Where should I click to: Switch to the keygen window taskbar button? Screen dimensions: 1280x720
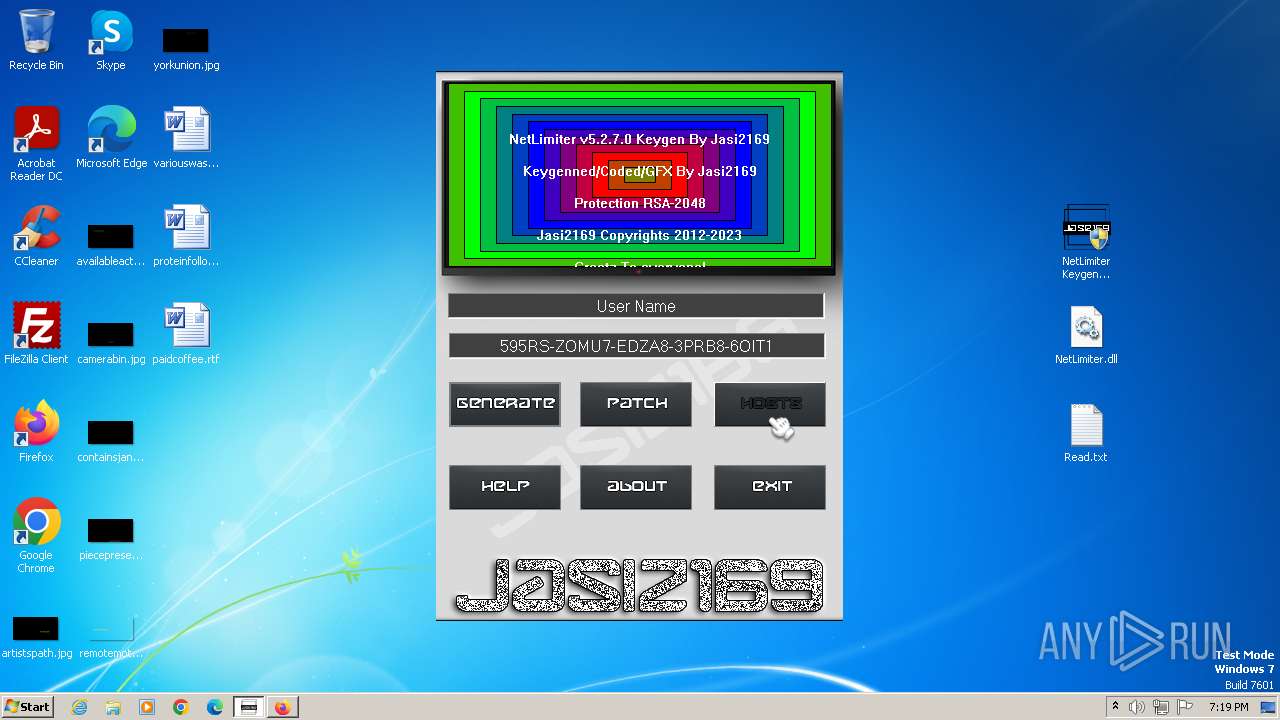tap(249, 707)
